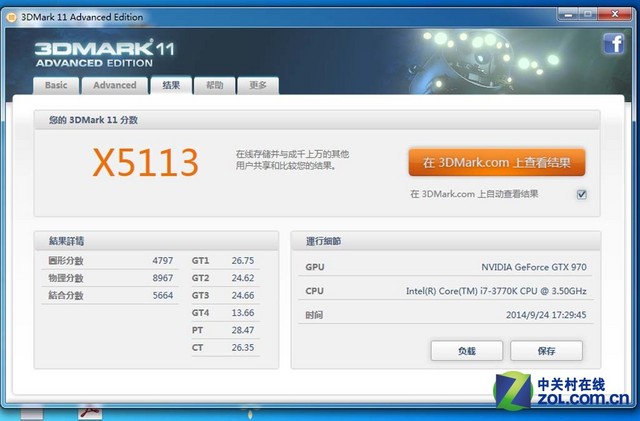
Task: Switch to the Basic tab
Action: tap(56, 85)
